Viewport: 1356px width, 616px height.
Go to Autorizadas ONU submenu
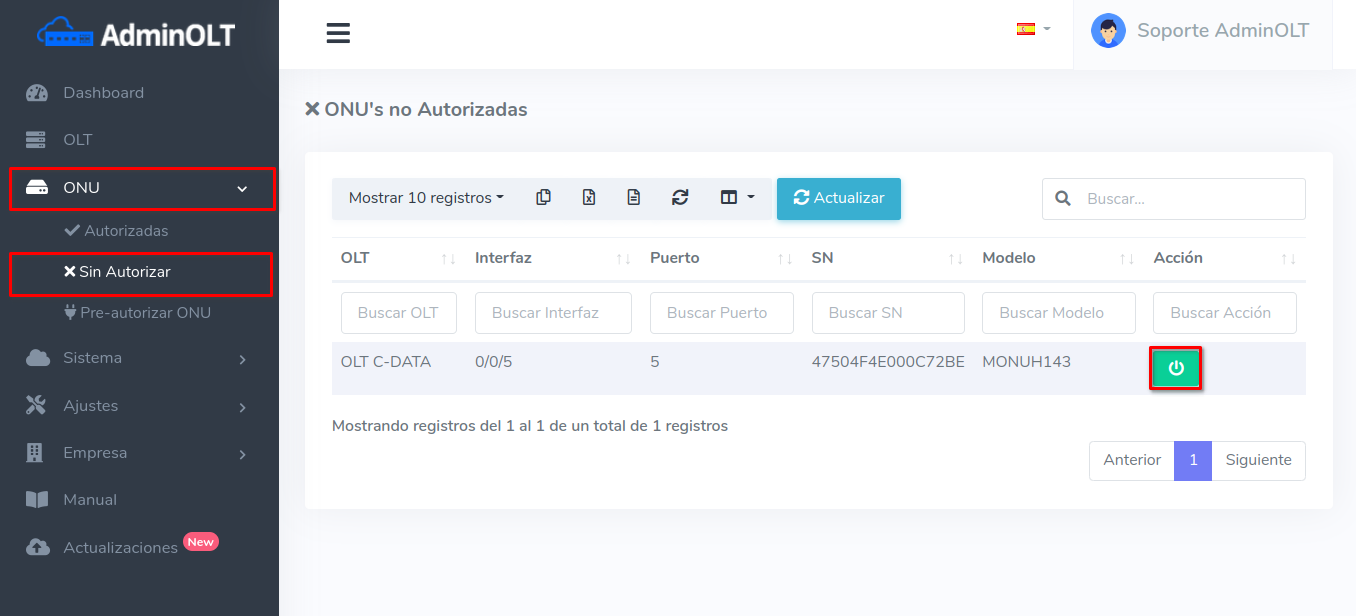pyautogui.click(x=125, y=231)
